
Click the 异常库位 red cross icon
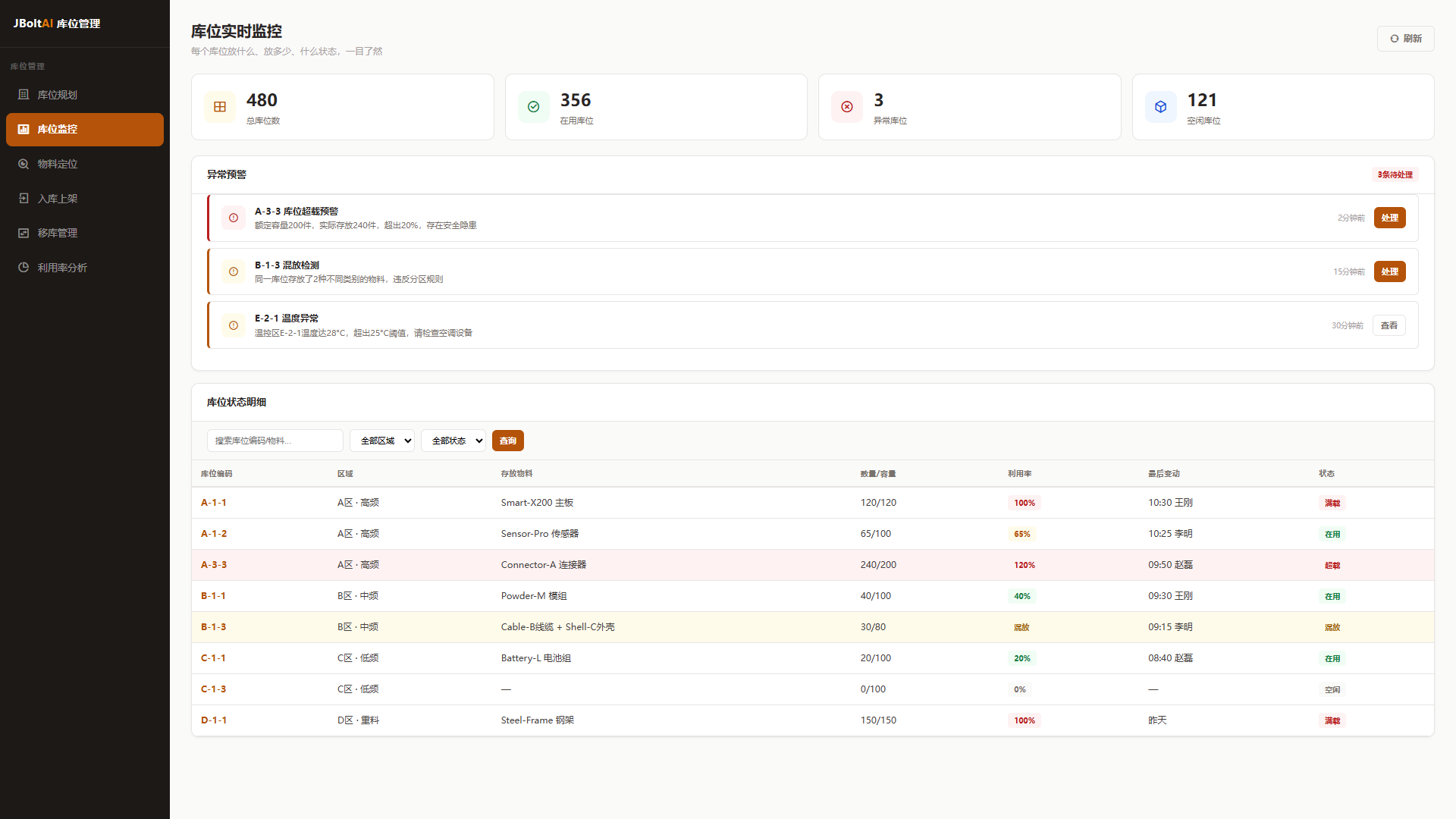coord(847,107)
